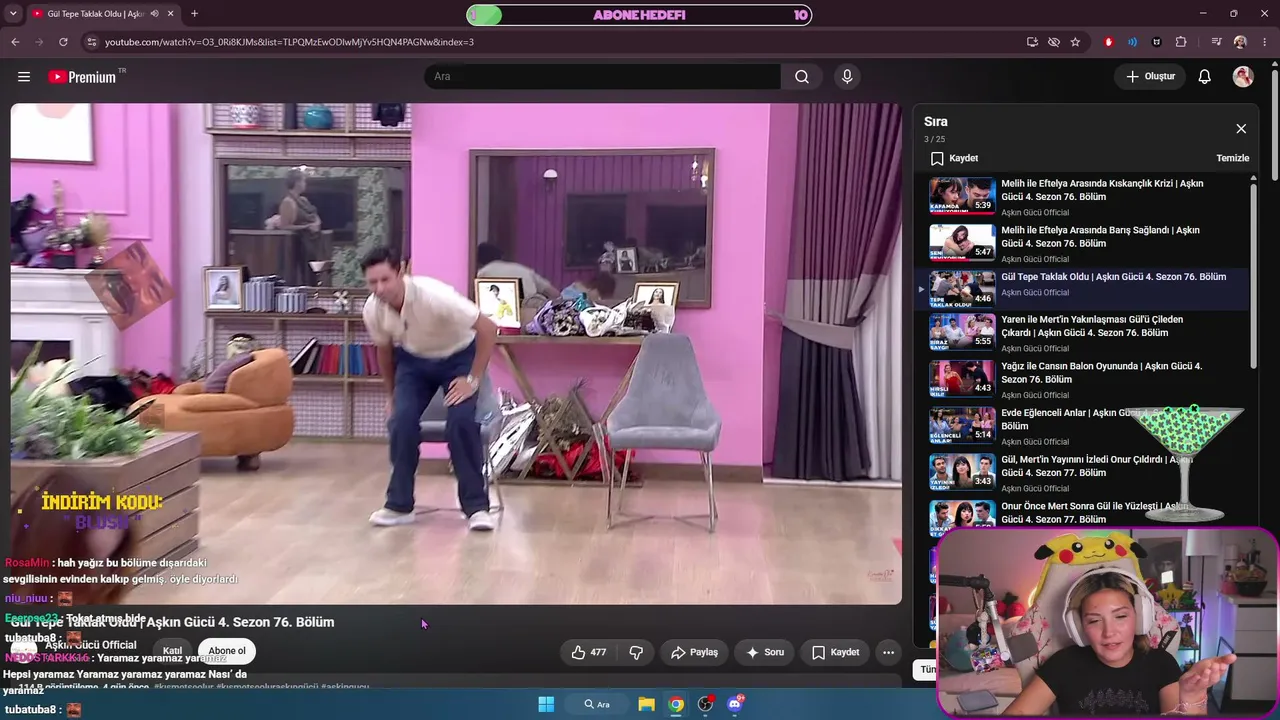Open OBS Studio from the taskbar

[706, 704]
